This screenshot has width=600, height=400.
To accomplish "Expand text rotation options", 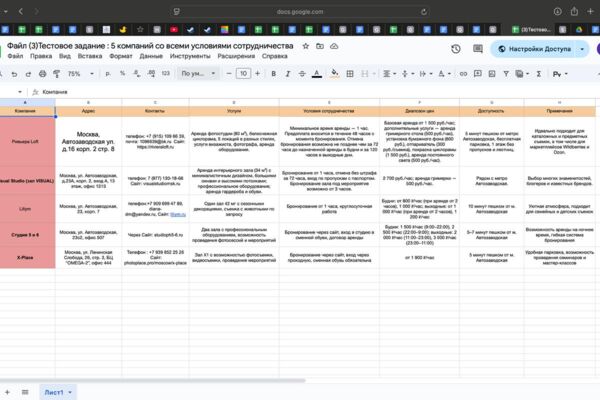I will (x=450, y=74).
